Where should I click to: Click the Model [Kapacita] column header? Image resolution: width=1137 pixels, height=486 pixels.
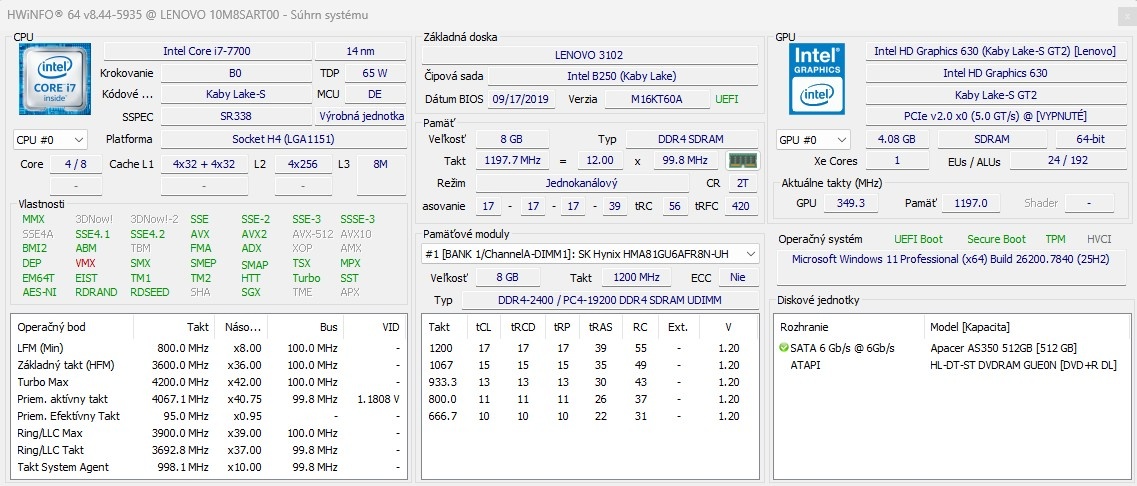pos(1027,327)
